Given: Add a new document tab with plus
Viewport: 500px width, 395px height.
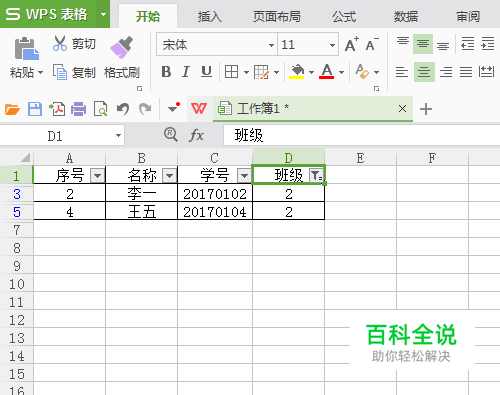Looking at the screenshot, I should coord(426,109).
